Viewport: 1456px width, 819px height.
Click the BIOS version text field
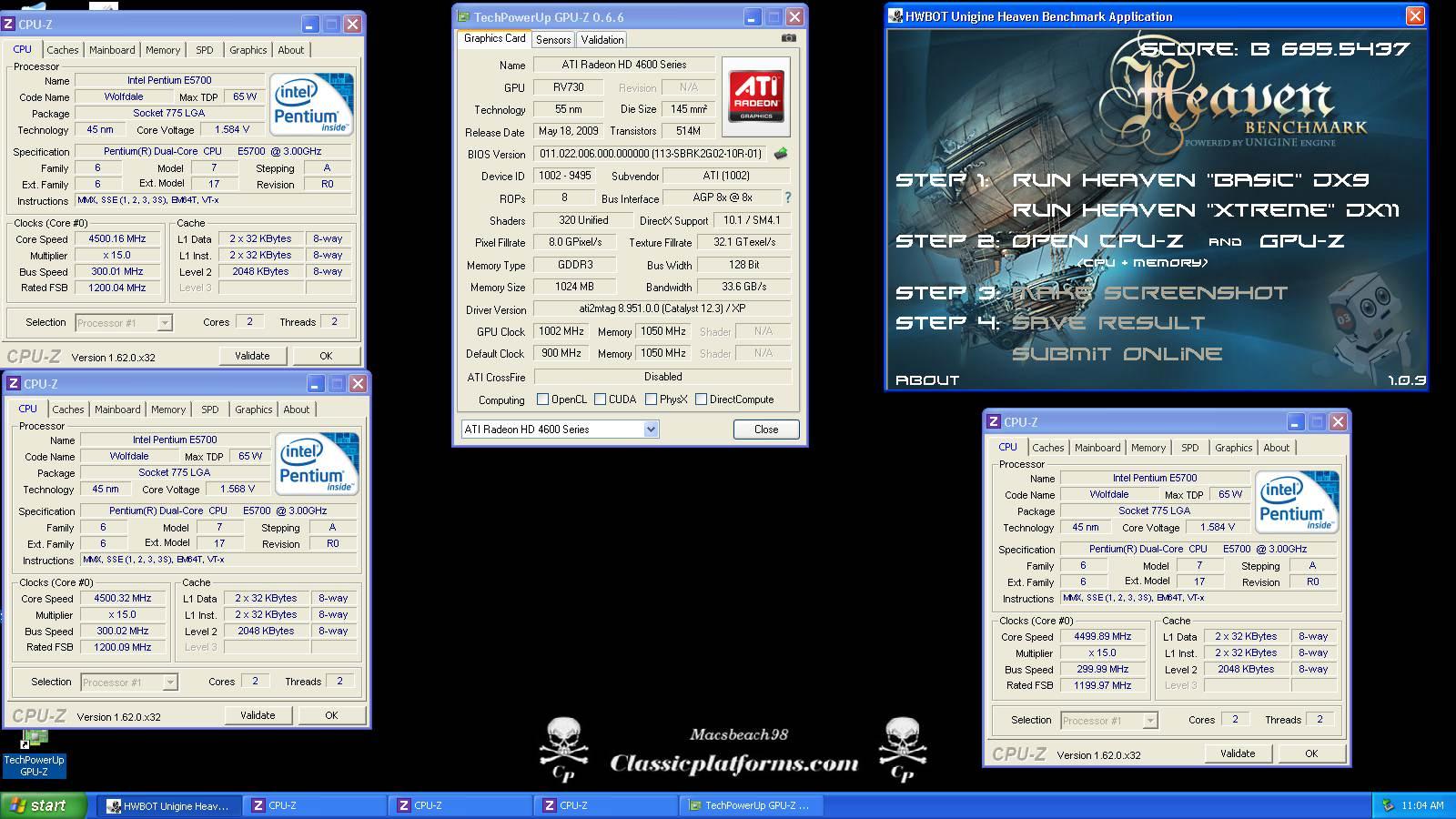tap(650, 154)
